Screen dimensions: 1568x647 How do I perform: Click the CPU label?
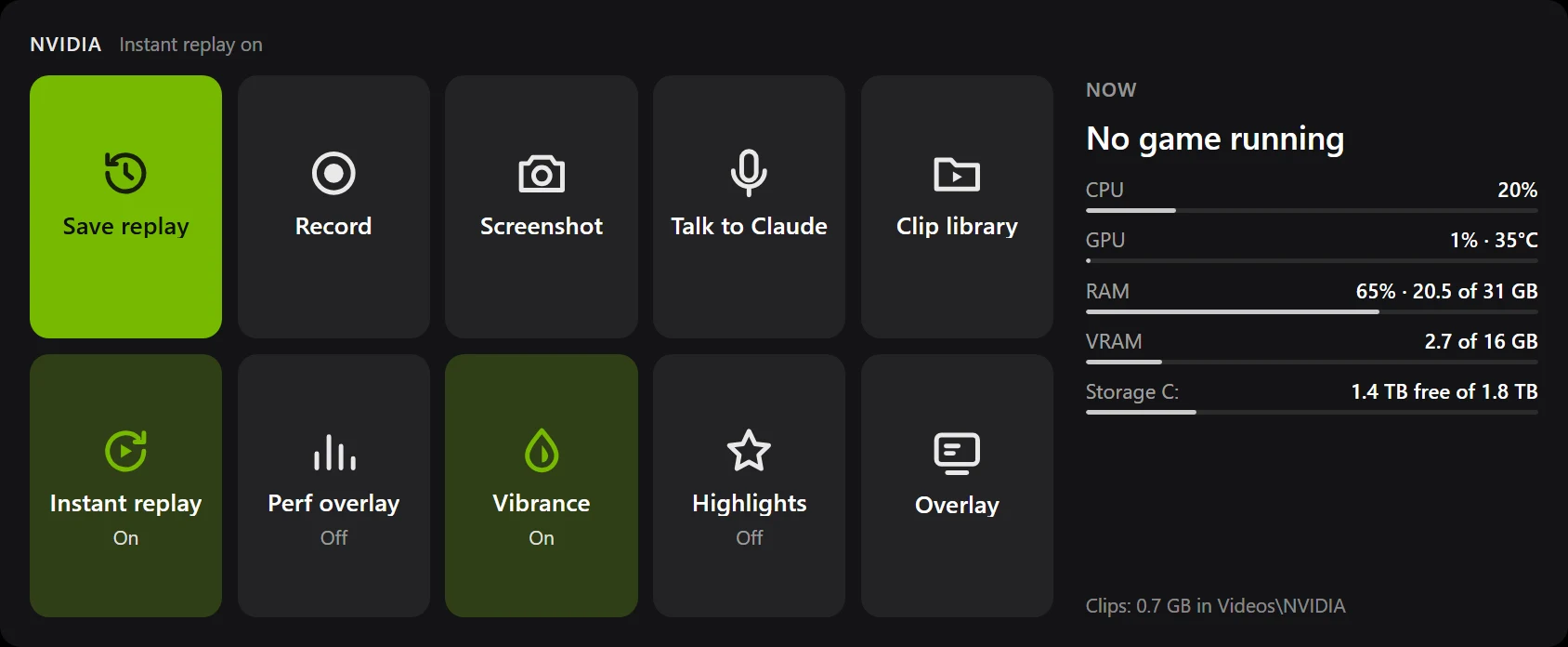(1104, 190)
